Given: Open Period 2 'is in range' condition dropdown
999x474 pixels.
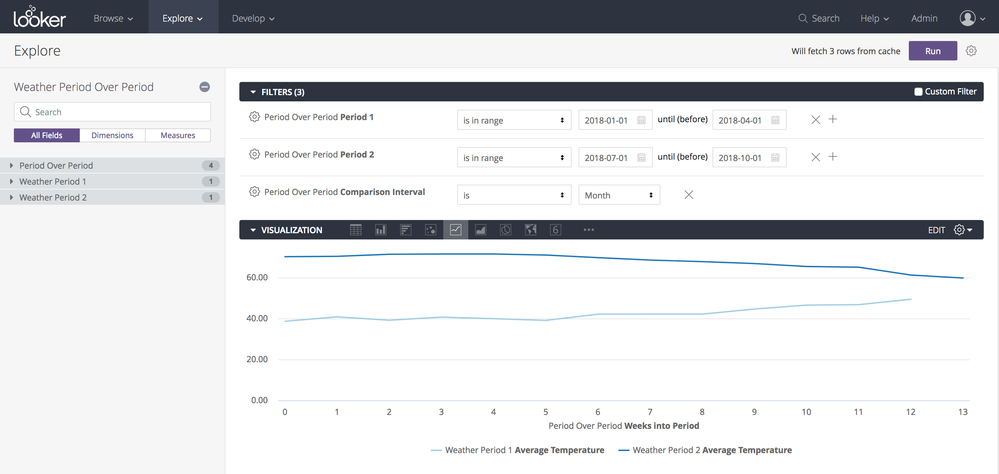Looking at the screenshot, I should [x=514, y=157].
